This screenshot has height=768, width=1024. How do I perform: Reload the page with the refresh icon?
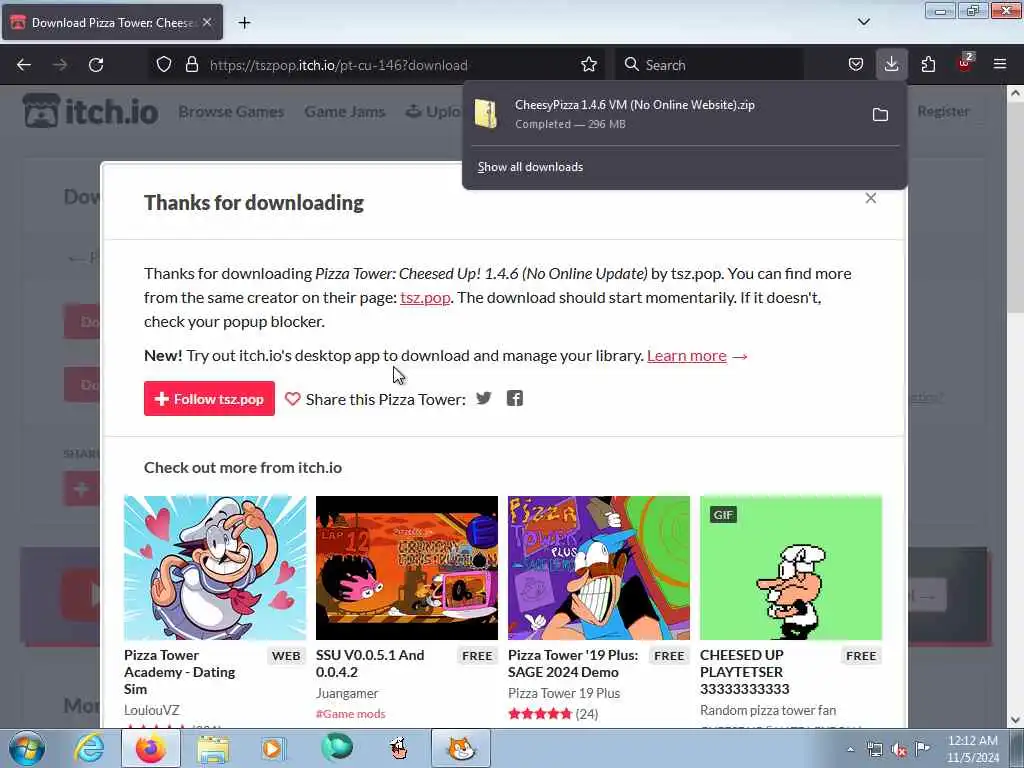(96, 65)
